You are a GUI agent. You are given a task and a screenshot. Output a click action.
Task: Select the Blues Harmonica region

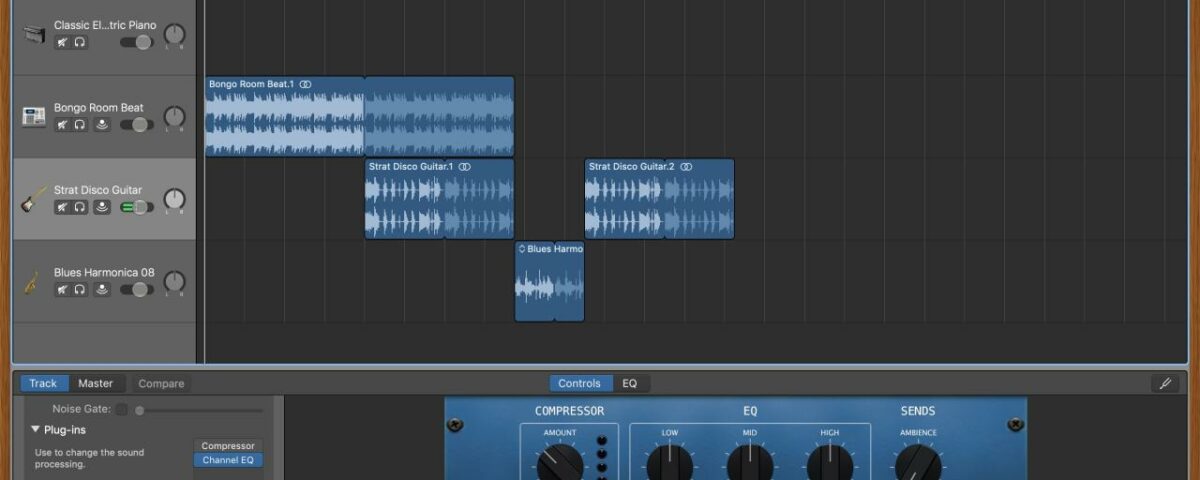pyautogui.click(x=549, y=281)
